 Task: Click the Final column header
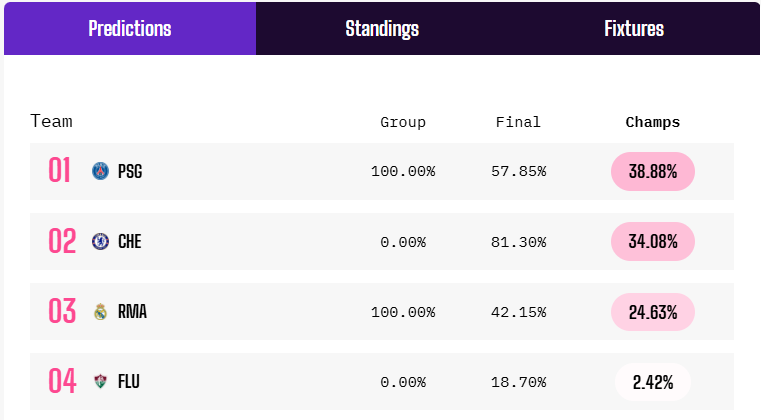518,122
